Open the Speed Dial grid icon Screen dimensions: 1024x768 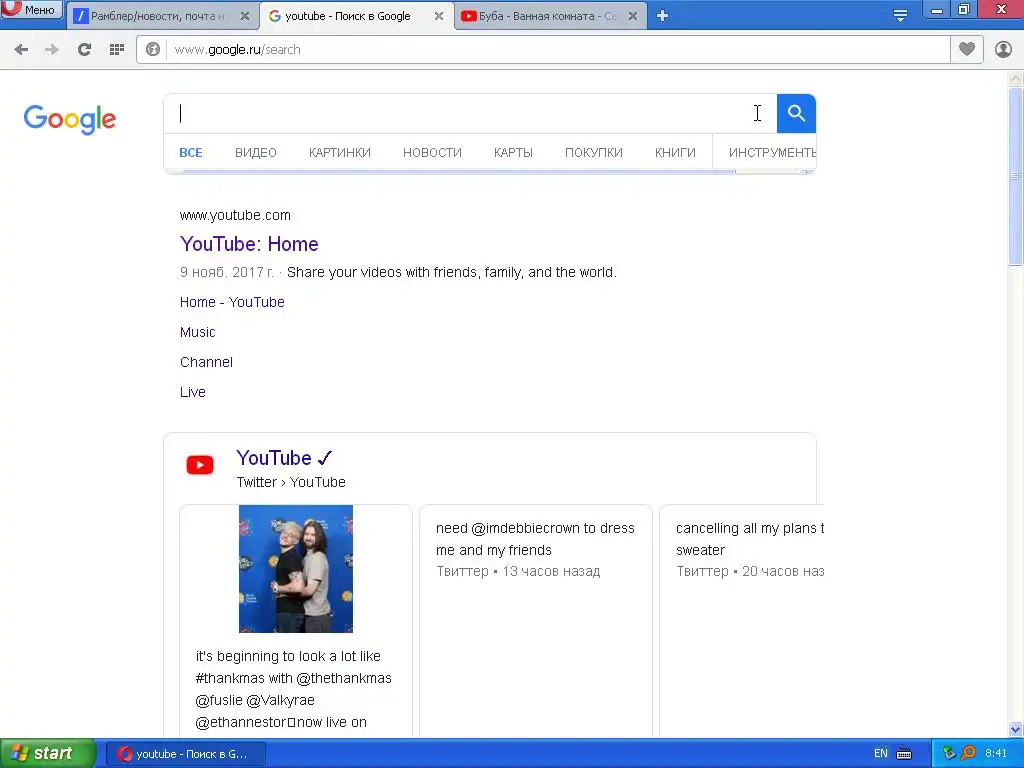pos(117,50)
